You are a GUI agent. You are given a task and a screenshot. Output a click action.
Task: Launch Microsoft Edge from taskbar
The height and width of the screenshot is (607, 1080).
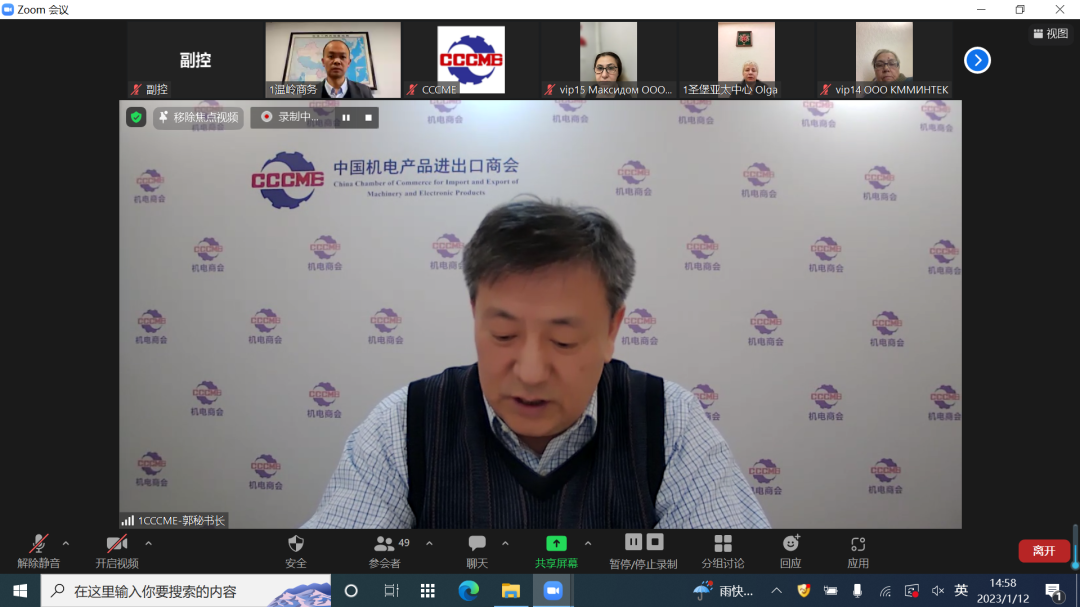pos(468,590)
